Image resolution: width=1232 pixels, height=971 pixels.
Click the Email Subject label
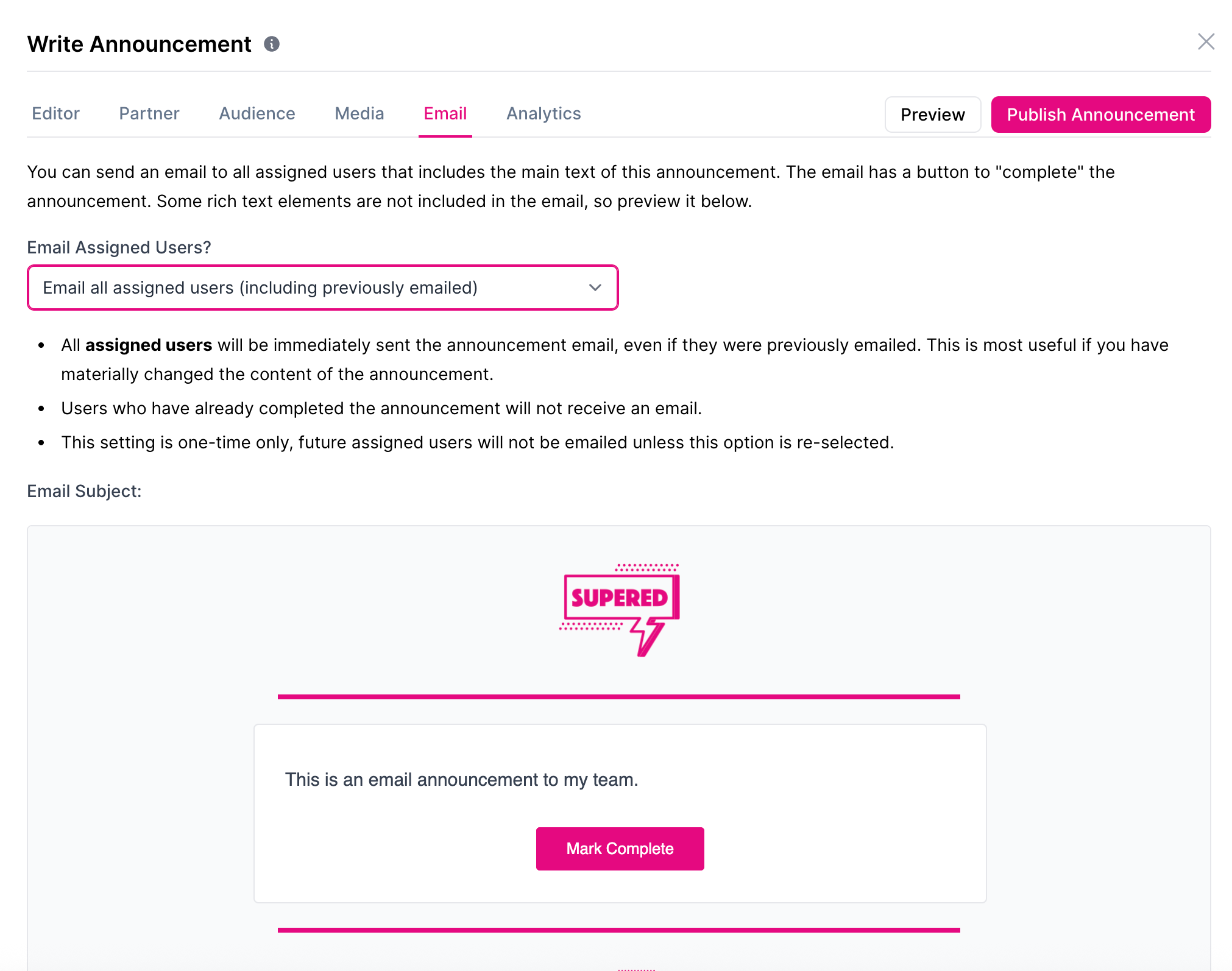pyautogui.click(x=84, y=491)
